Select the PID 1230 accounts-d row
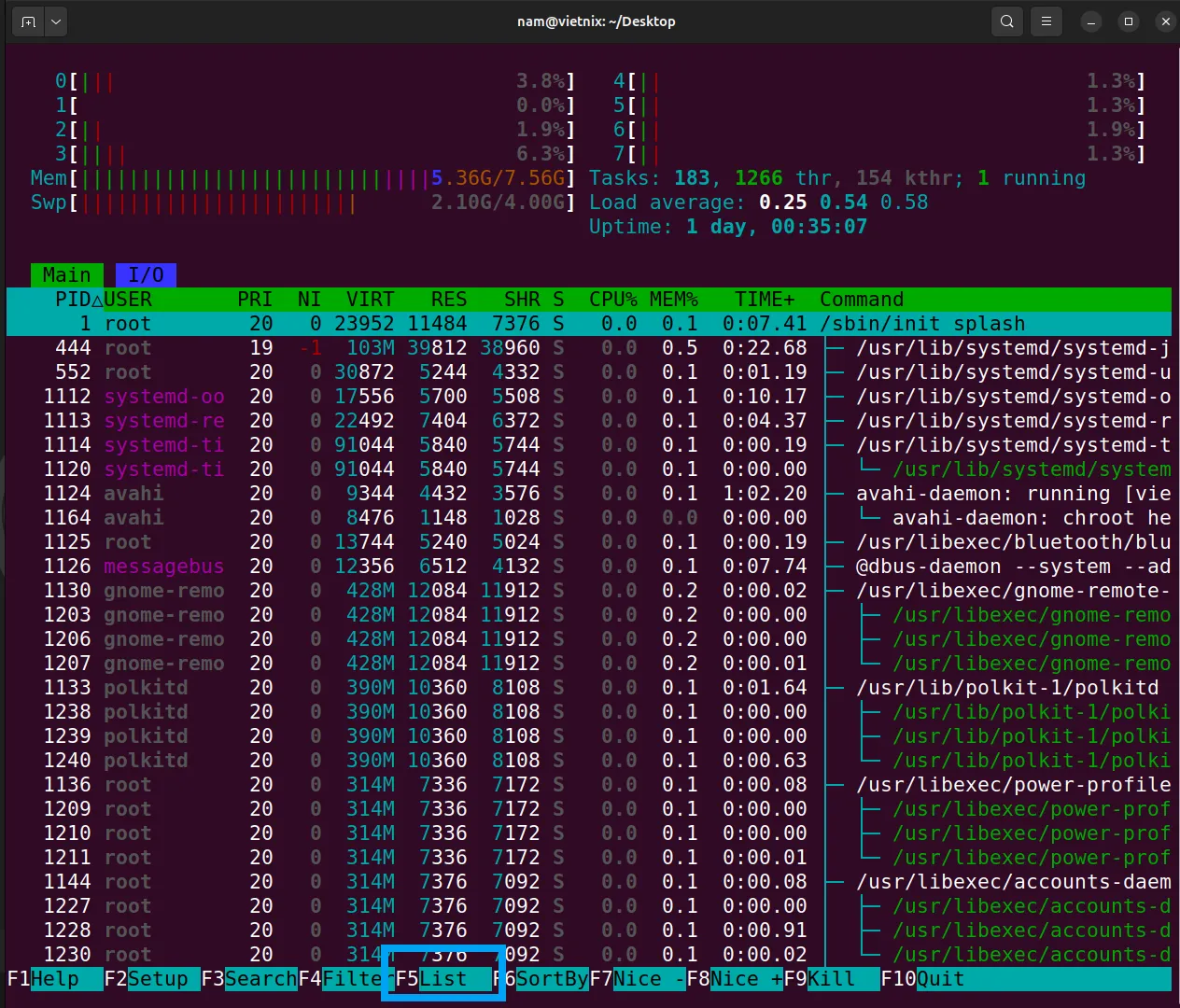The image size is (1180, 1008). (x=589, y=955)
